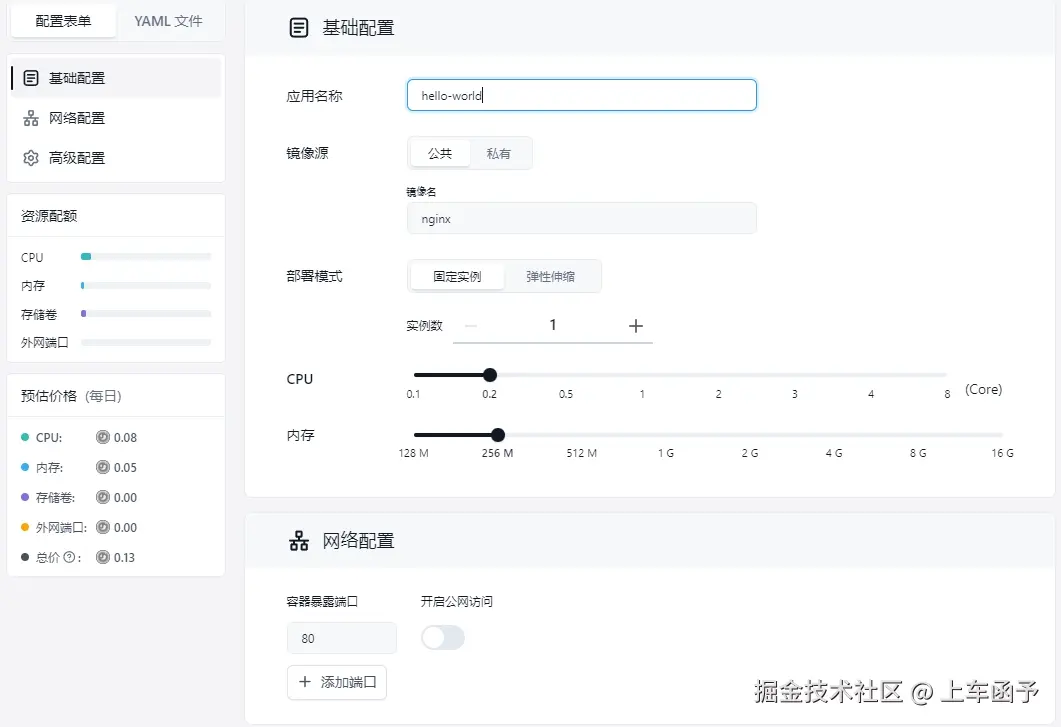Click the network nodes icon beside 网络配置

coord(30,117)
